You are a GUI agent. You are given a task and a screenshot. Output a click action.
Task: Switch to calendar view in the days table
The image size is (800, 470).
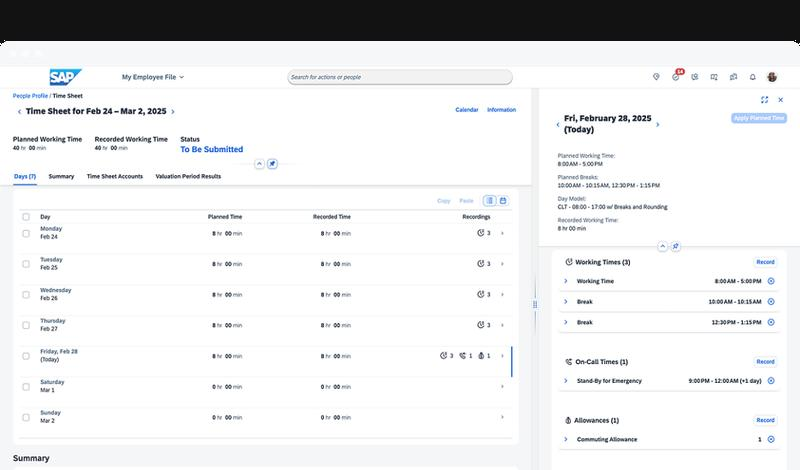coord(503,201)
